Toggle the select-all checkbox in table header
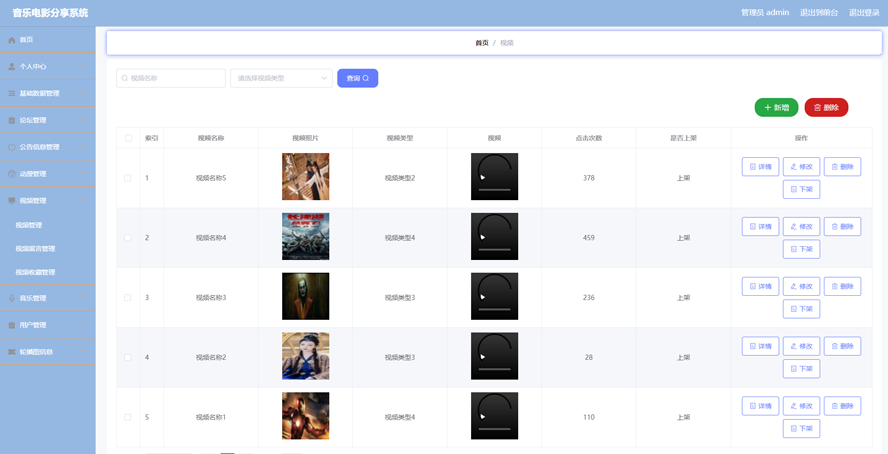This screenshot has height=454, width=888. (x=128, y=138)
